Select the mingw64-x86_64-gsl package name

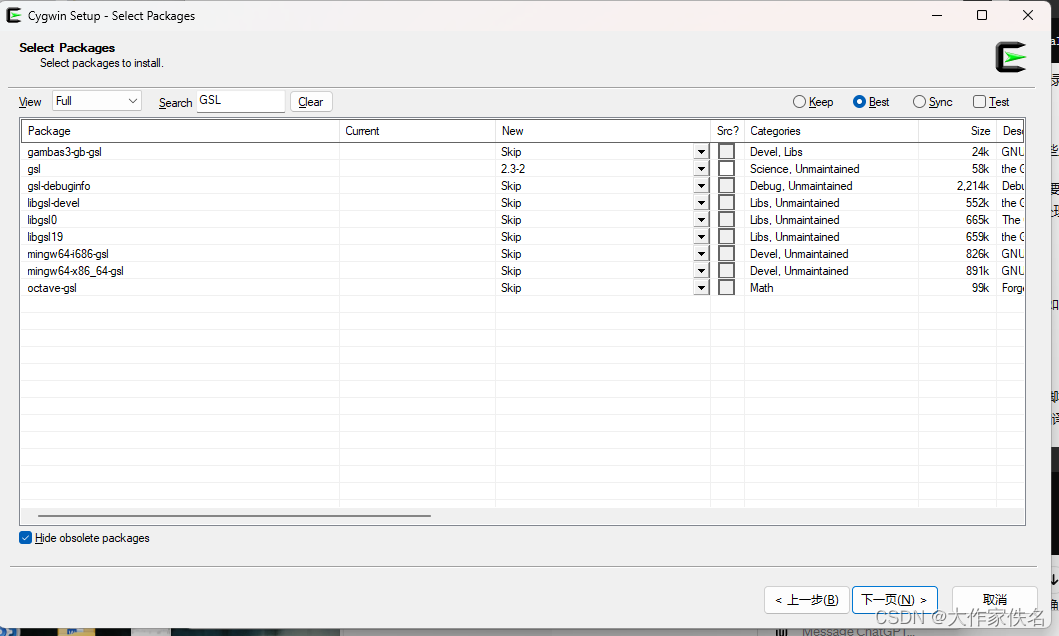75,271
